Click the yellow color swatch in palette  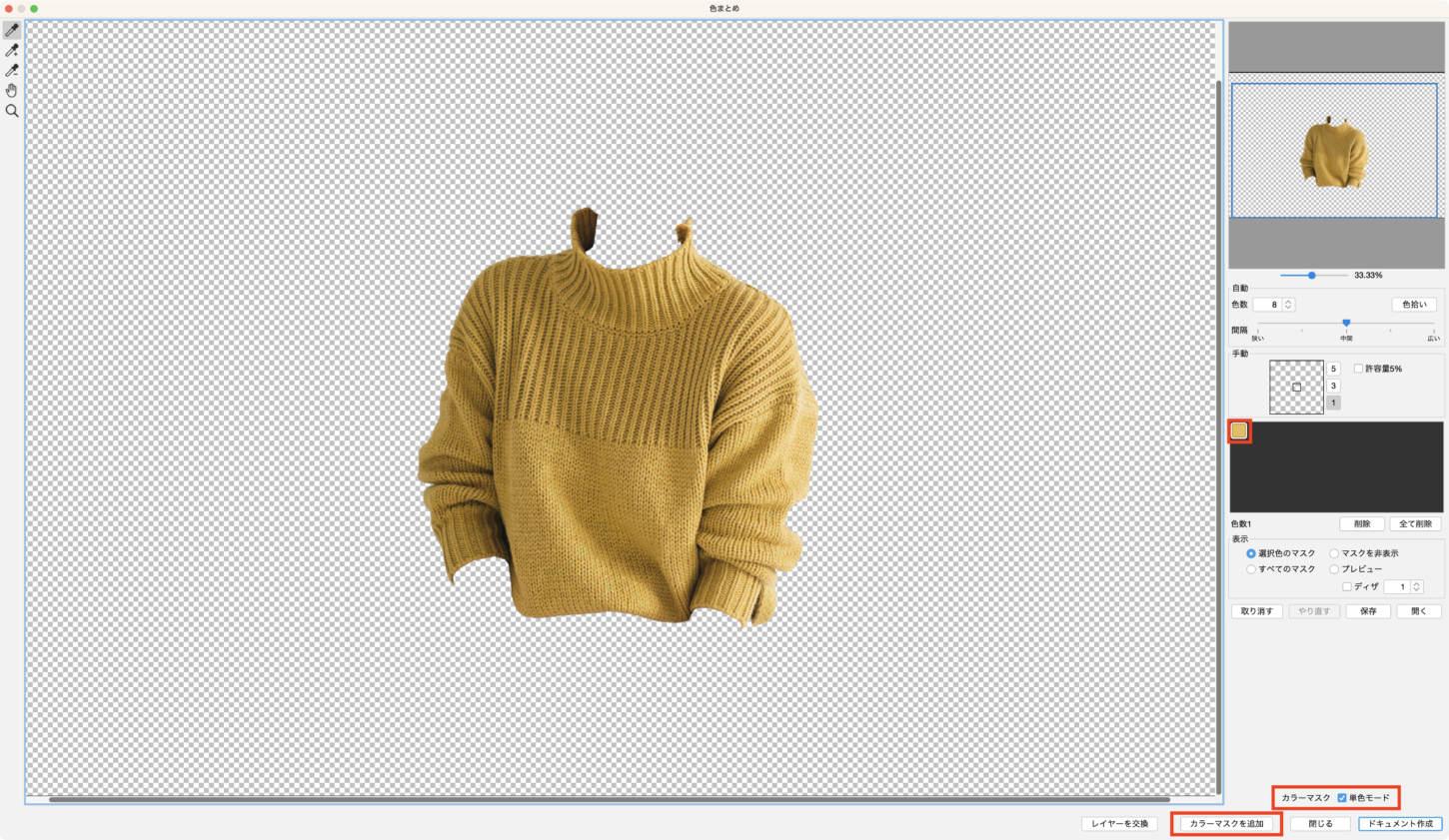(1239, 430)
